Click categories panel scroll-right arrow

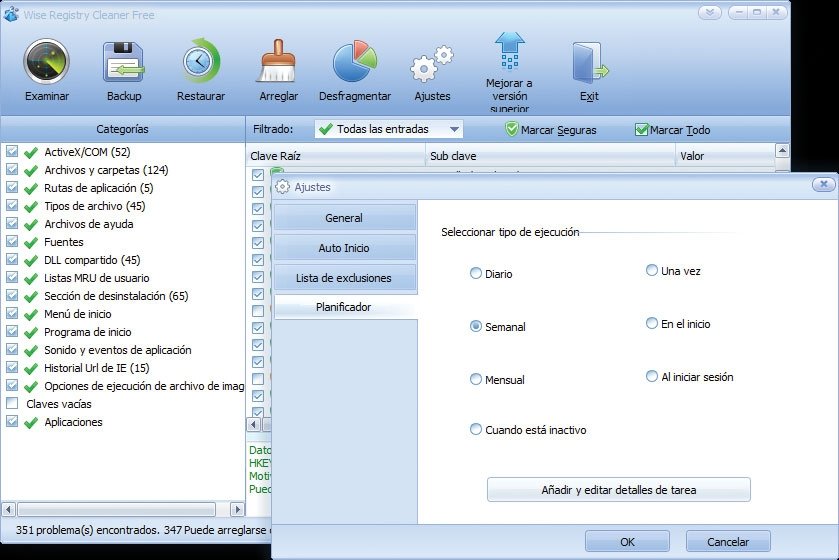237,509
